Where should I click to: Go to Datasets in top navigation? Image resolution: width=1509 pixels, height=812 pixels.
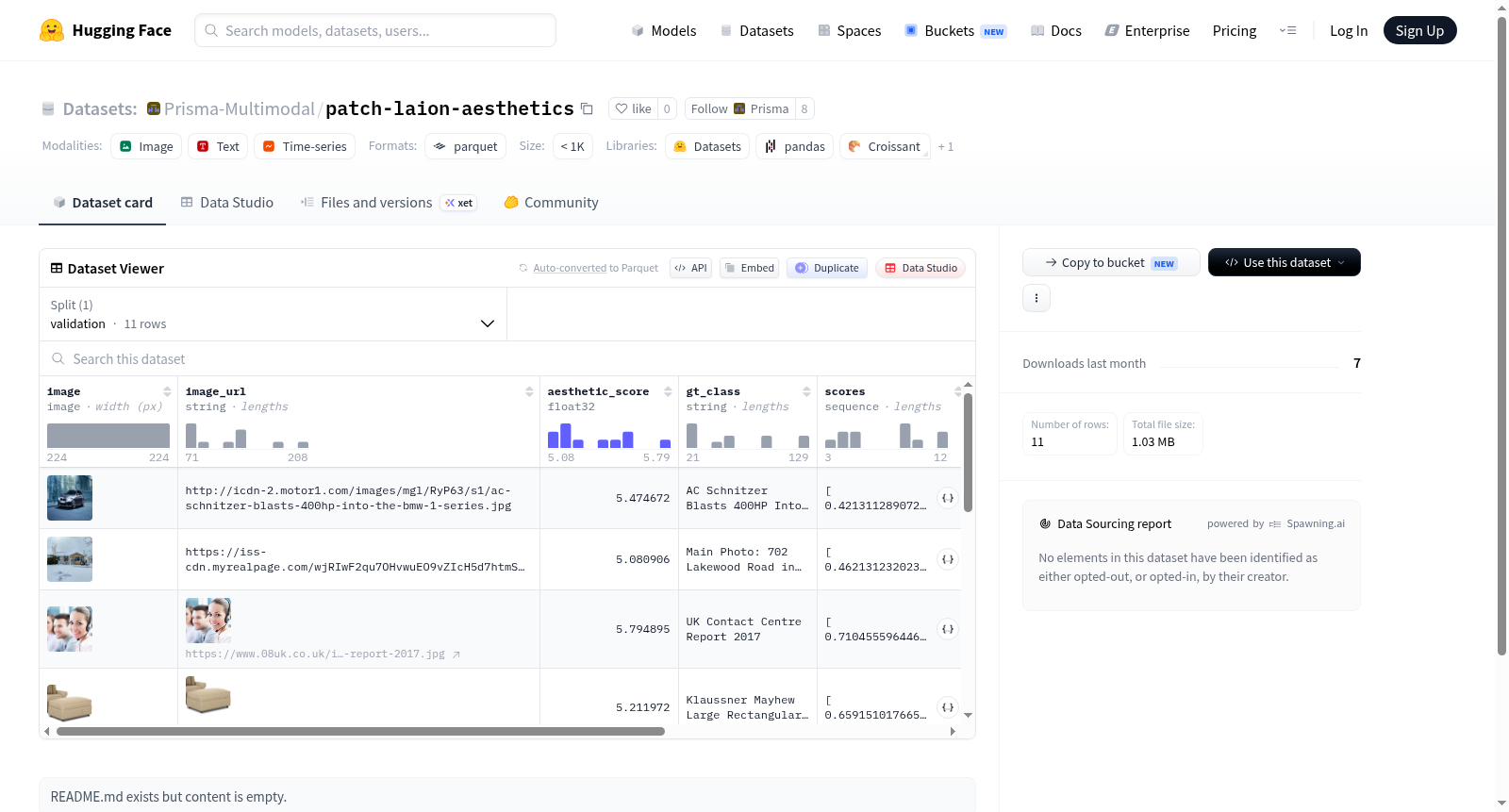[756, 31]
